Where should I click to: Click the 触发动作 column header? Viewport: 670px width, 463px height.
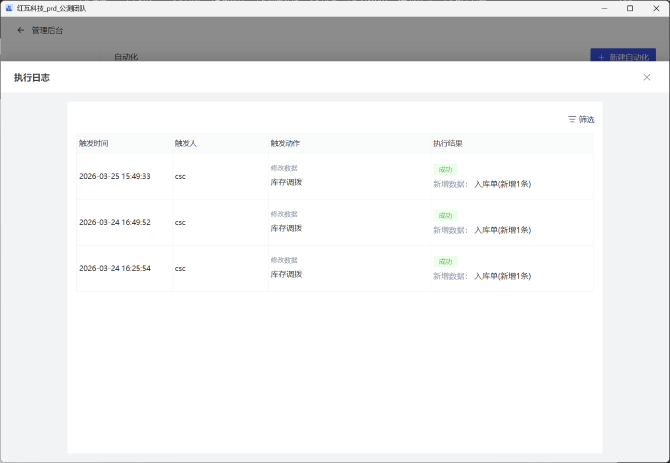coord(285,144)
